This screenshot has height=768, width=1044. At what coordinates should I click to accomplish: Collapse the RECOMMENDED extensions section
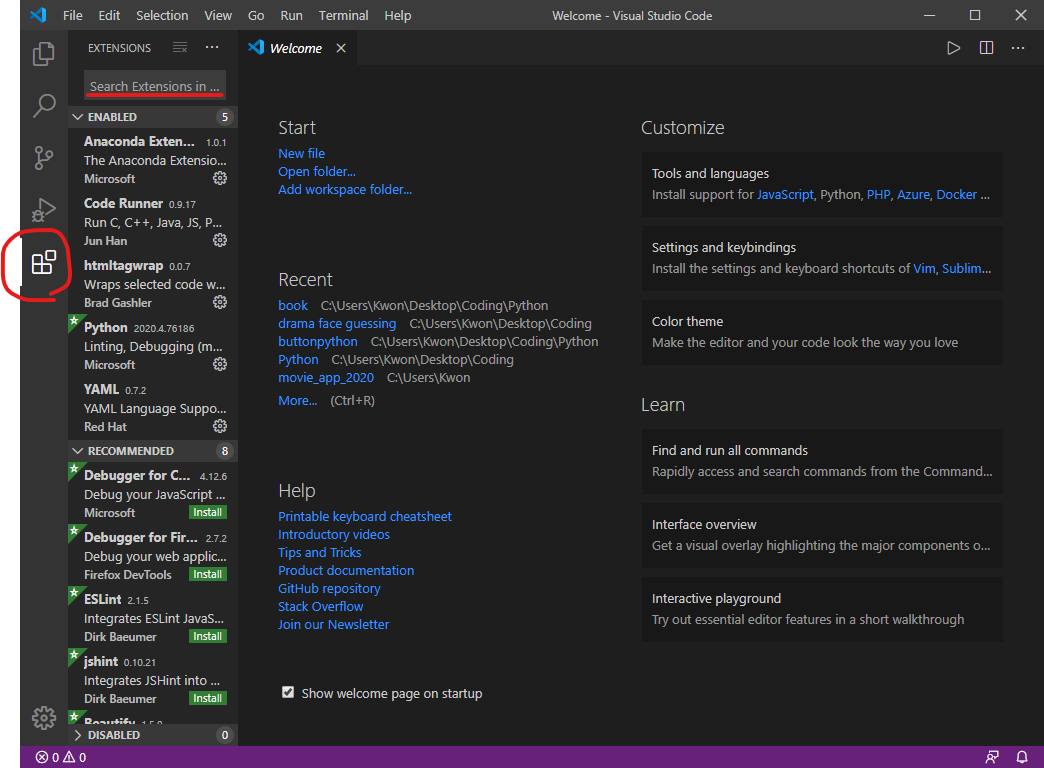click(x=153, y=451)
